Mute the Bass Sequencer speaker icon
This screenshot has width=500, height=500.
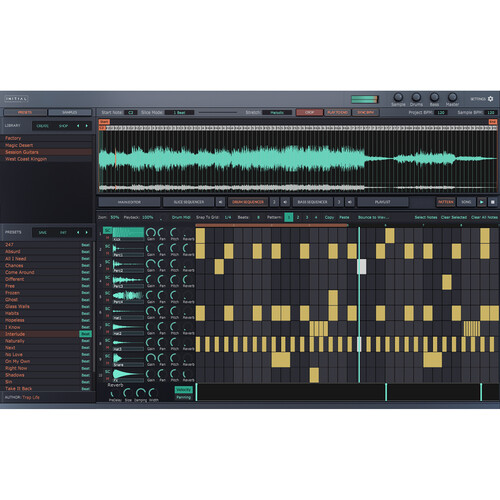pyautogui.click(x=349, y=202)
